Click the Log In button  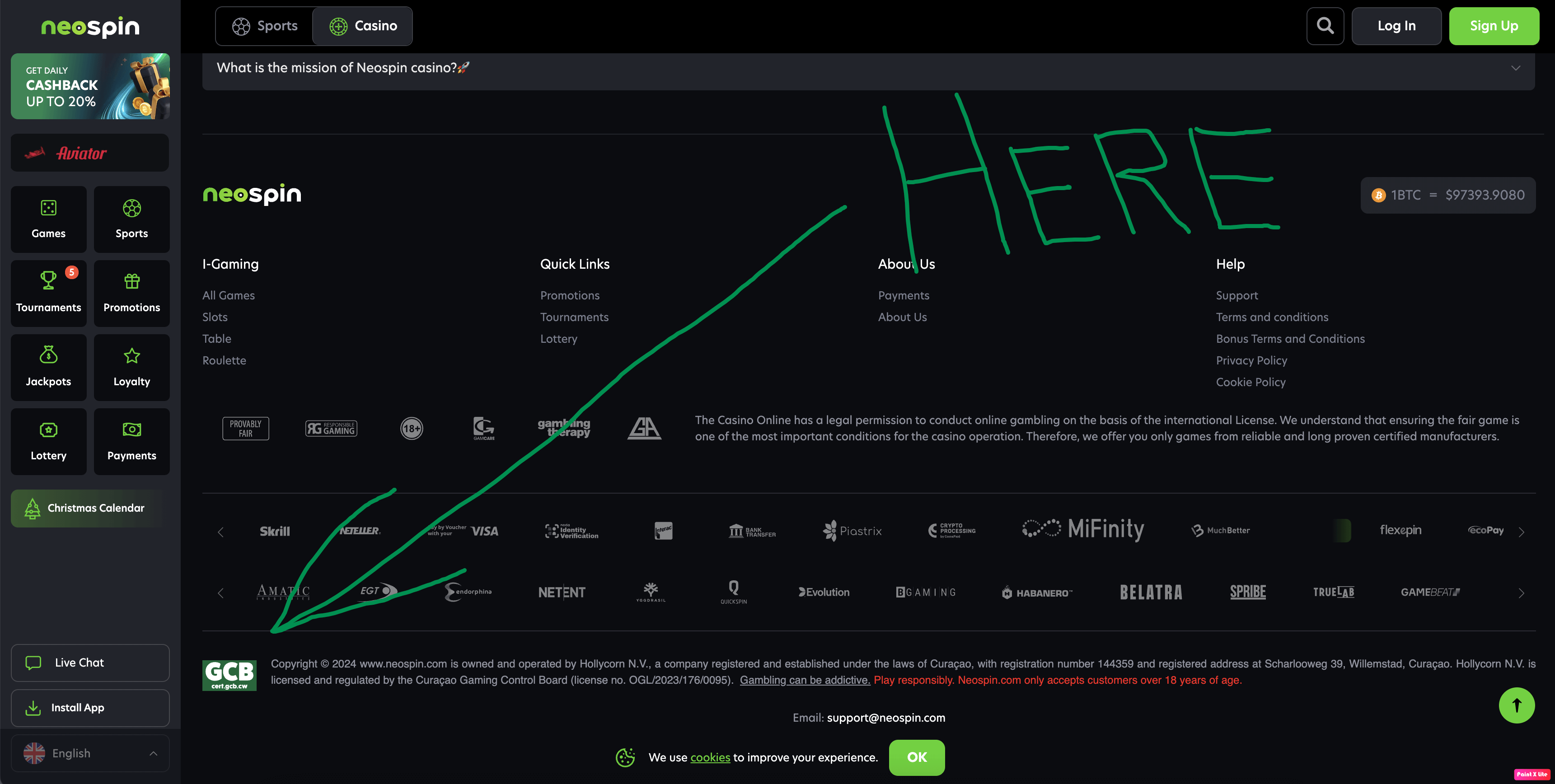[1396, 26]
